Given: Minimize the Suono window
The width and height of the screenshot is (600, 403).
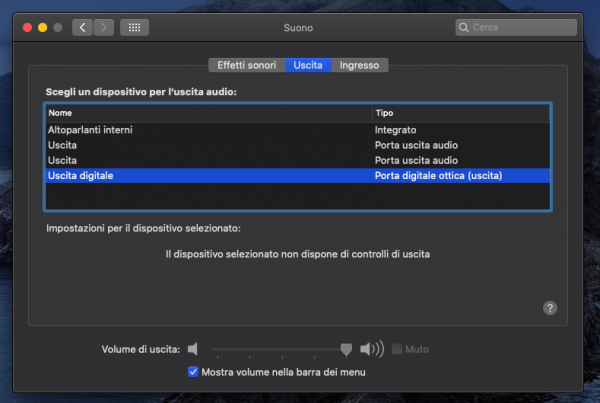Looking at the screenshot, I should [42, 27].
